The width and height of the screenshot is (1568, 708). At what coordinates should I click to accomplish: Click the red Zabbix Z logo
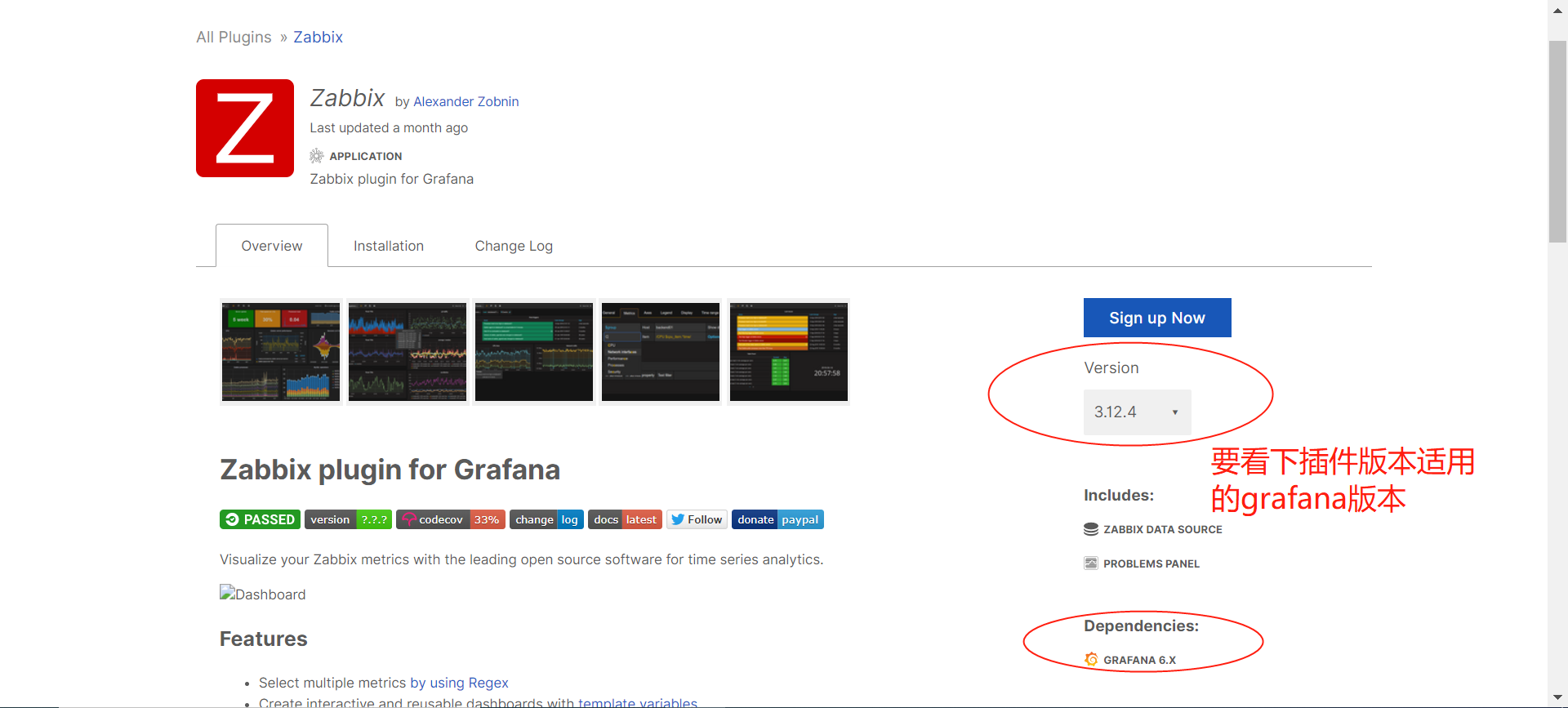pos(245,128)
